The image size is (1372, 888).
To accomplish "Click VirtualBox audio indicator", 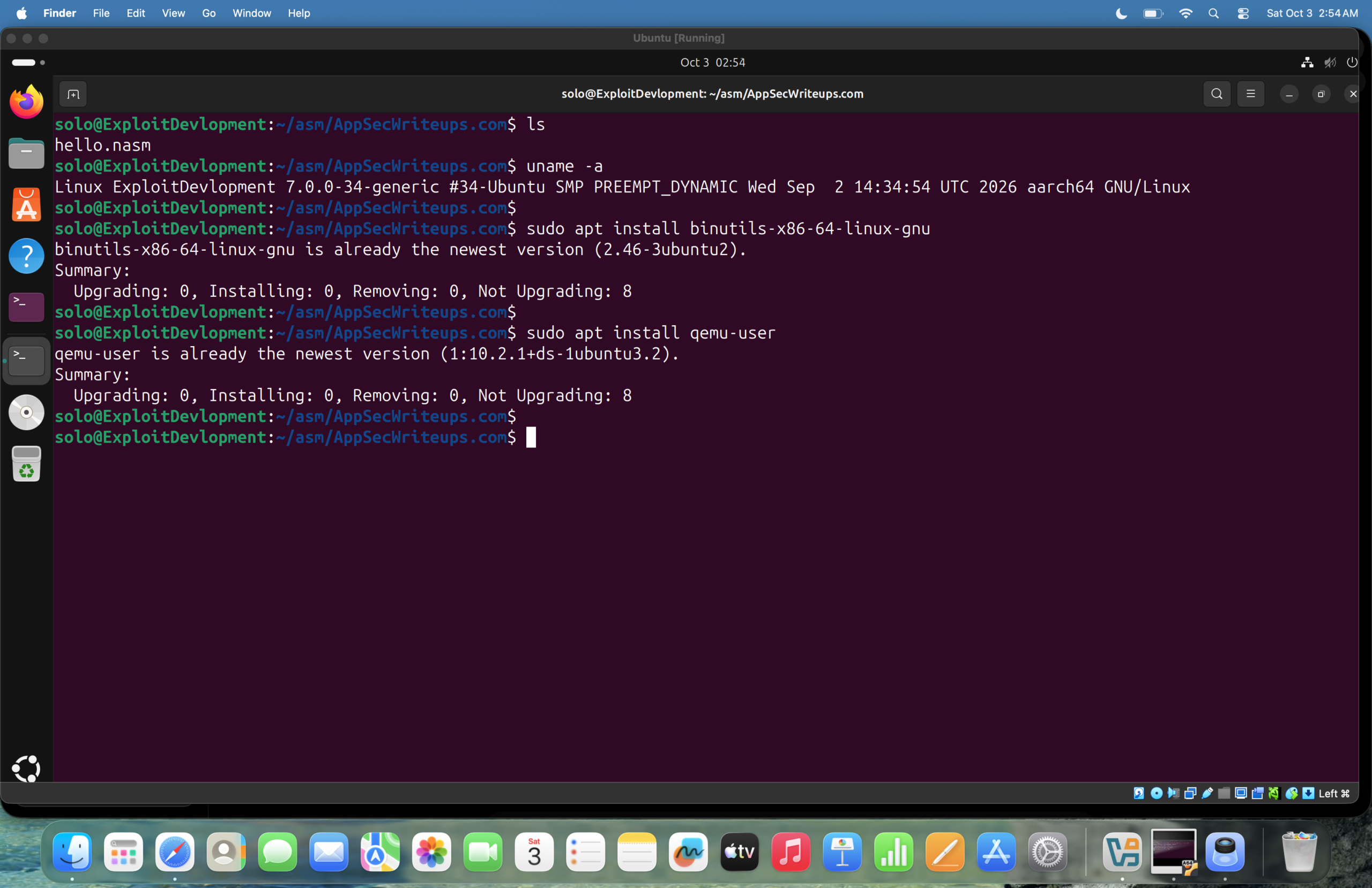I will [1173, 794].
